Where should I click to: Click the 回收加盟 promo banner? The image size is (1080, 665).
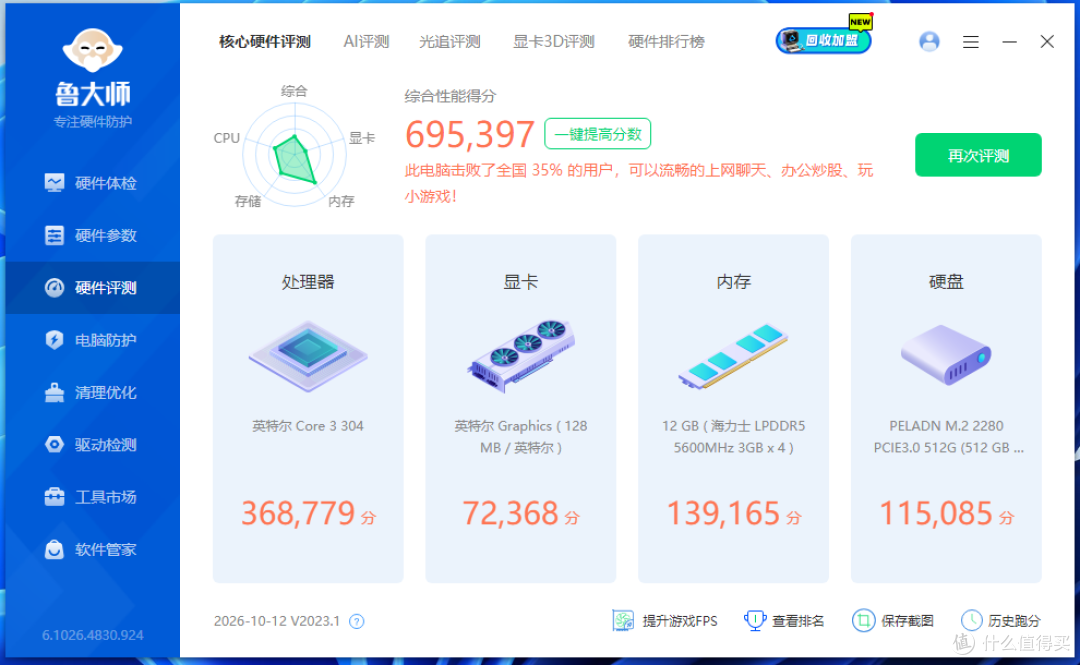(824, 39)
